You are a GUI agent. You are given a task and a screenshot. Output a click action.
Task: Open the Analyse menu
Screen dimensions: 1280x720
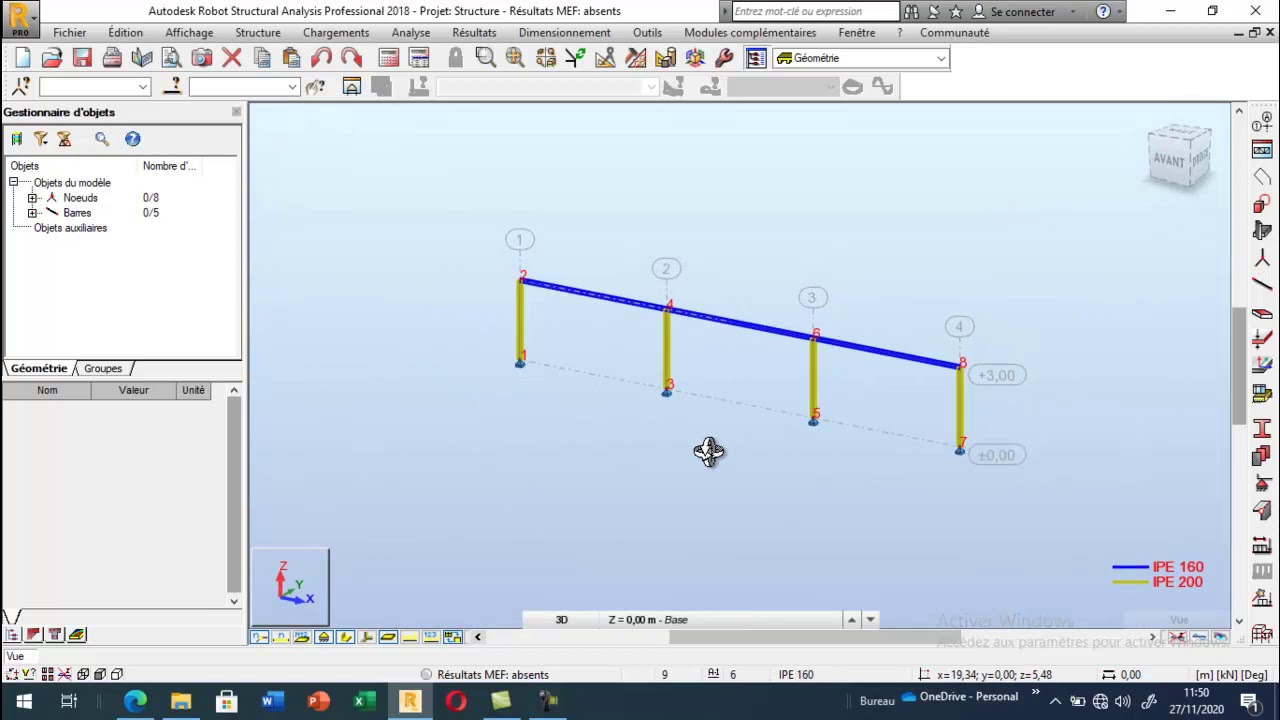pos(411,32)
